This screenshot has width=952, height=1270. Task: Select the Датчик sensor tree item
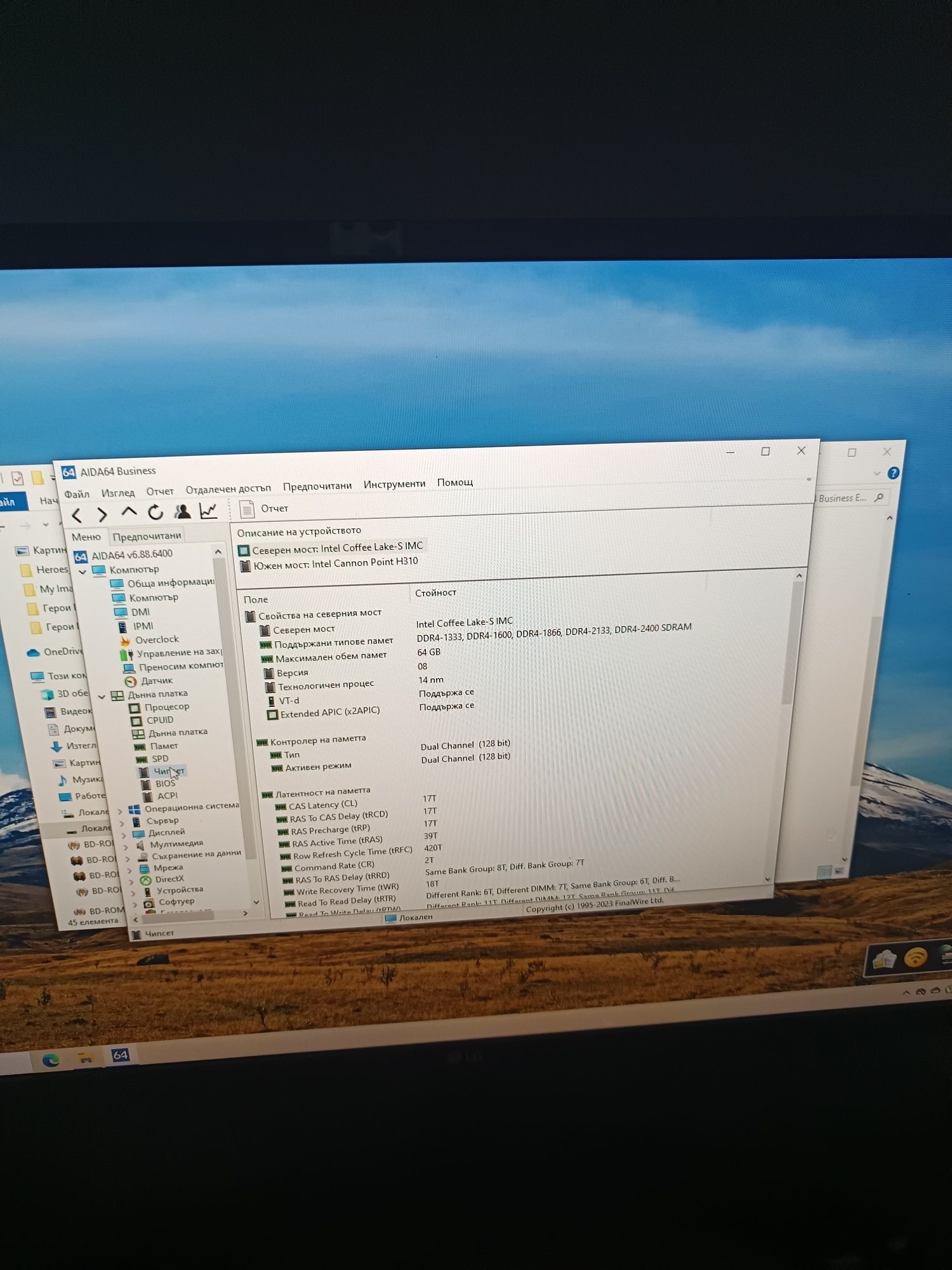[x=149, y=681]
